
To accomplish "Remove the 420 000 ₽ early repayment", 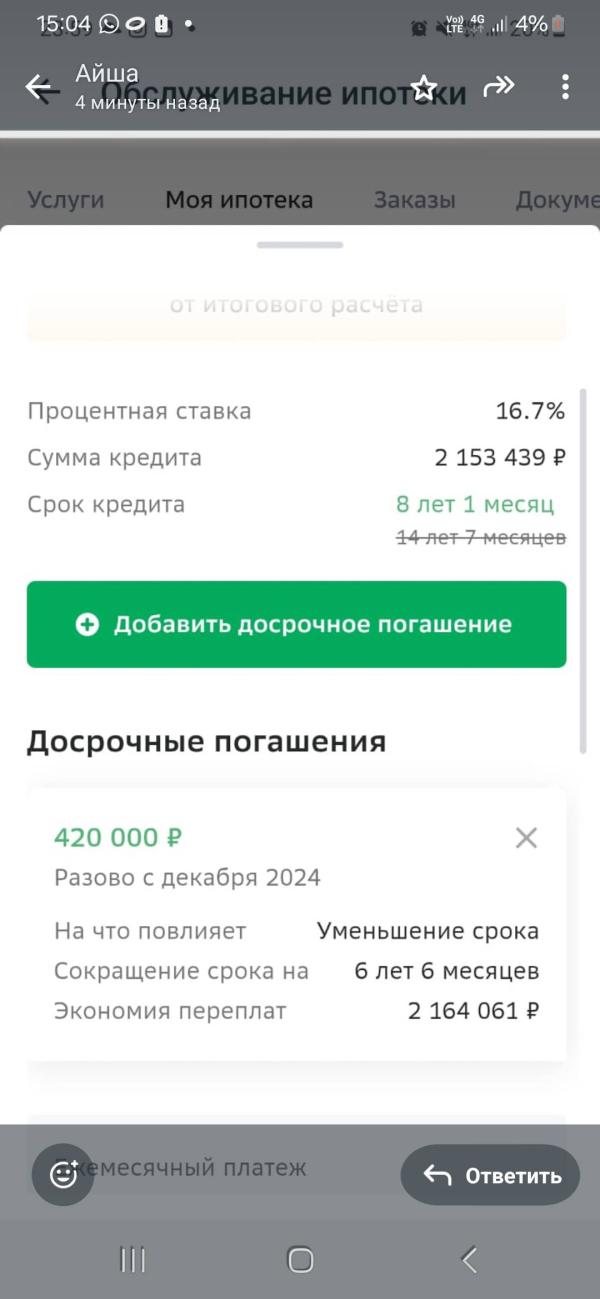I will (526, 838).
